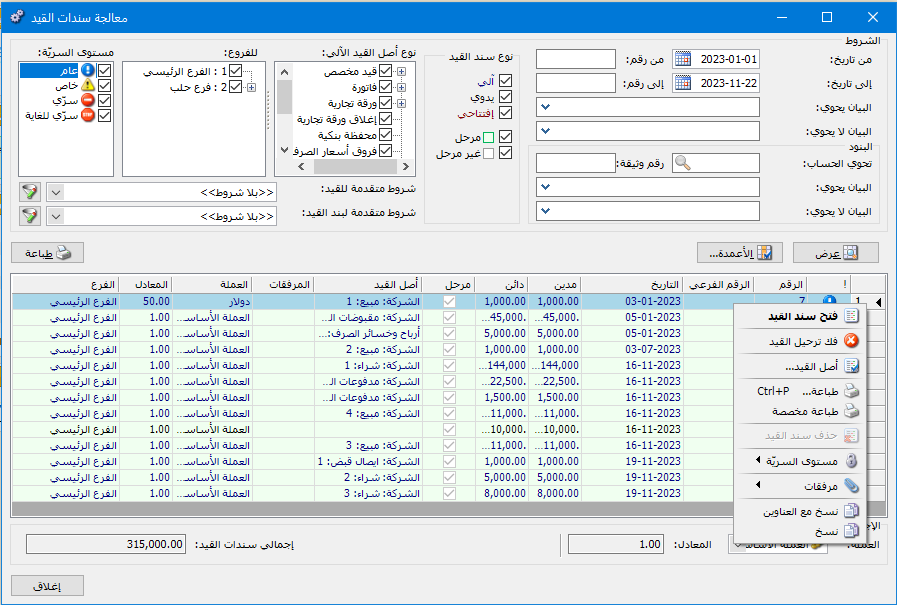
Task: Choose 'أصل القيد...' from context menu
Action: click(x=800, y=367)
